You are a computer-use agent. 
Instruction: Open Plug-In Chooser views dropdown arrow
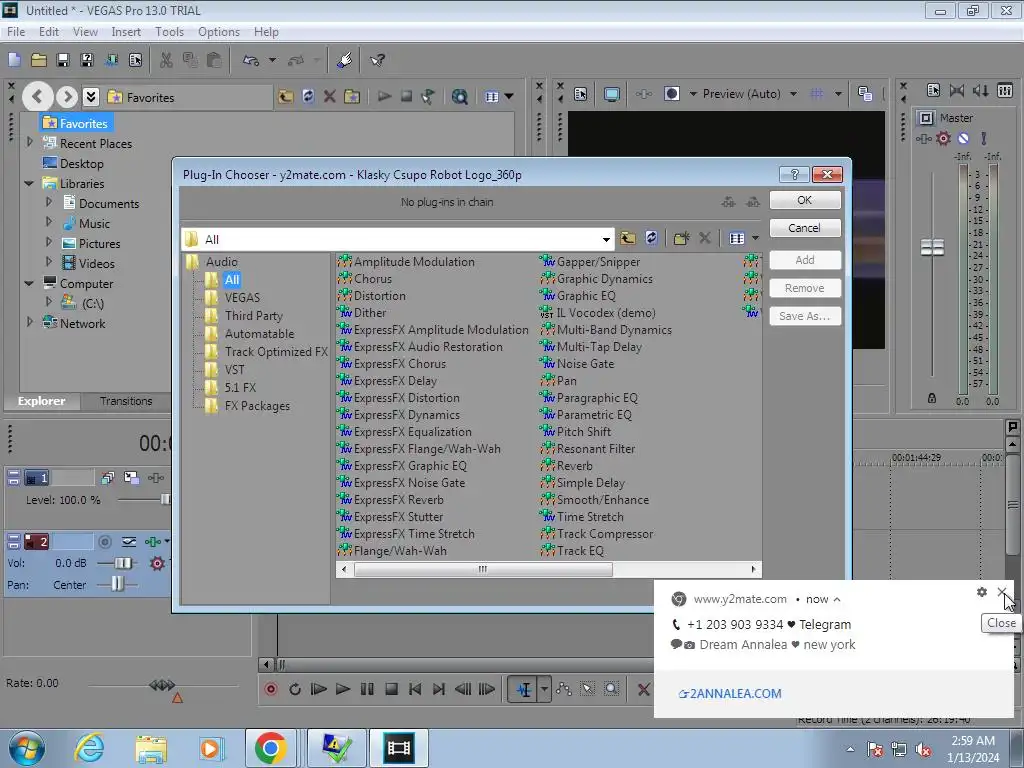(x=756, y=238)
